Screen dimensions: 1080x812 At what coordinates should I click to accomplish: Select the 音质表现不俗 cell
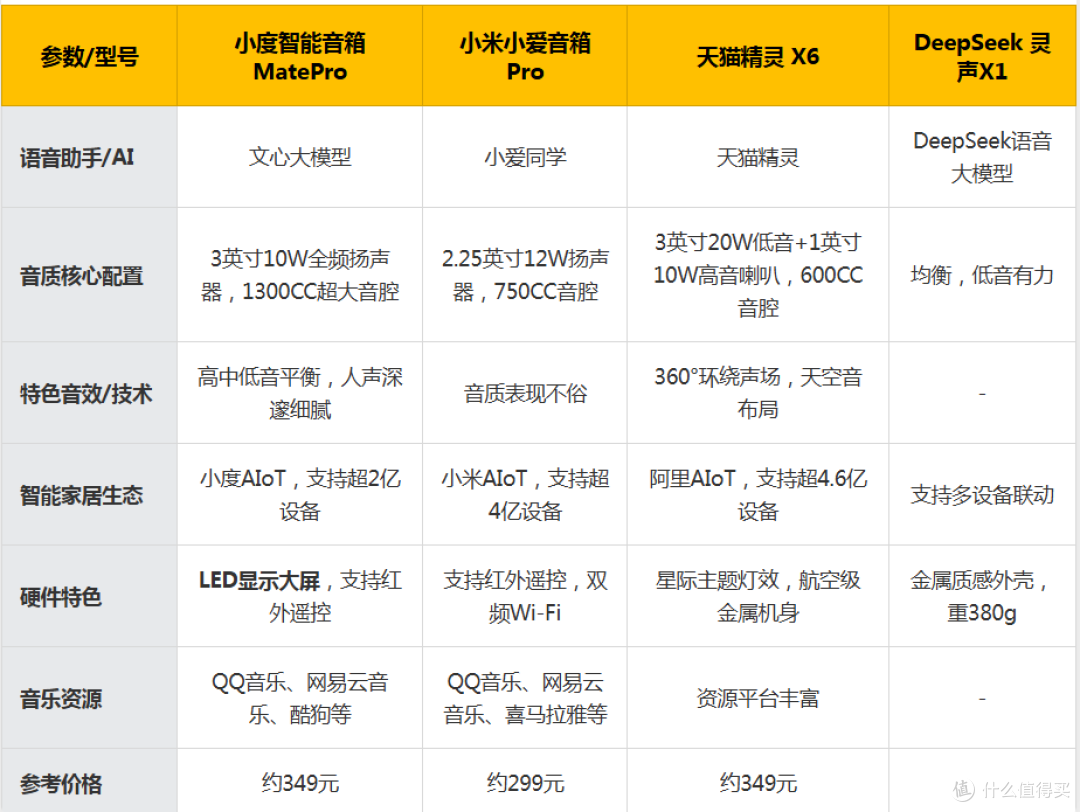(525, 393)
